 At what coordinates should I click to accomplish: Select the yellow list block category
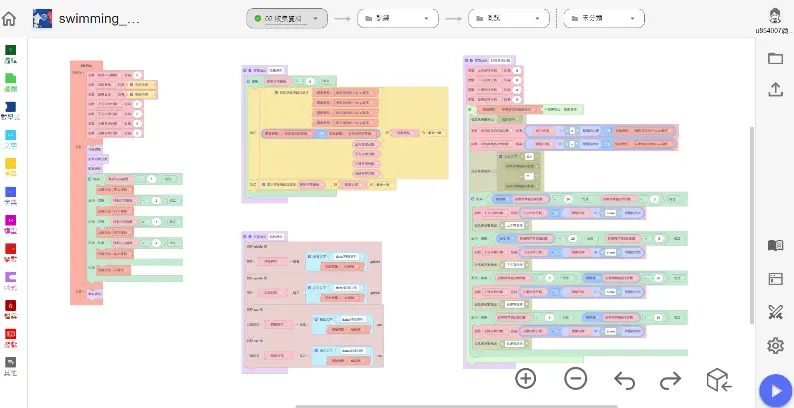click(10, 167)
